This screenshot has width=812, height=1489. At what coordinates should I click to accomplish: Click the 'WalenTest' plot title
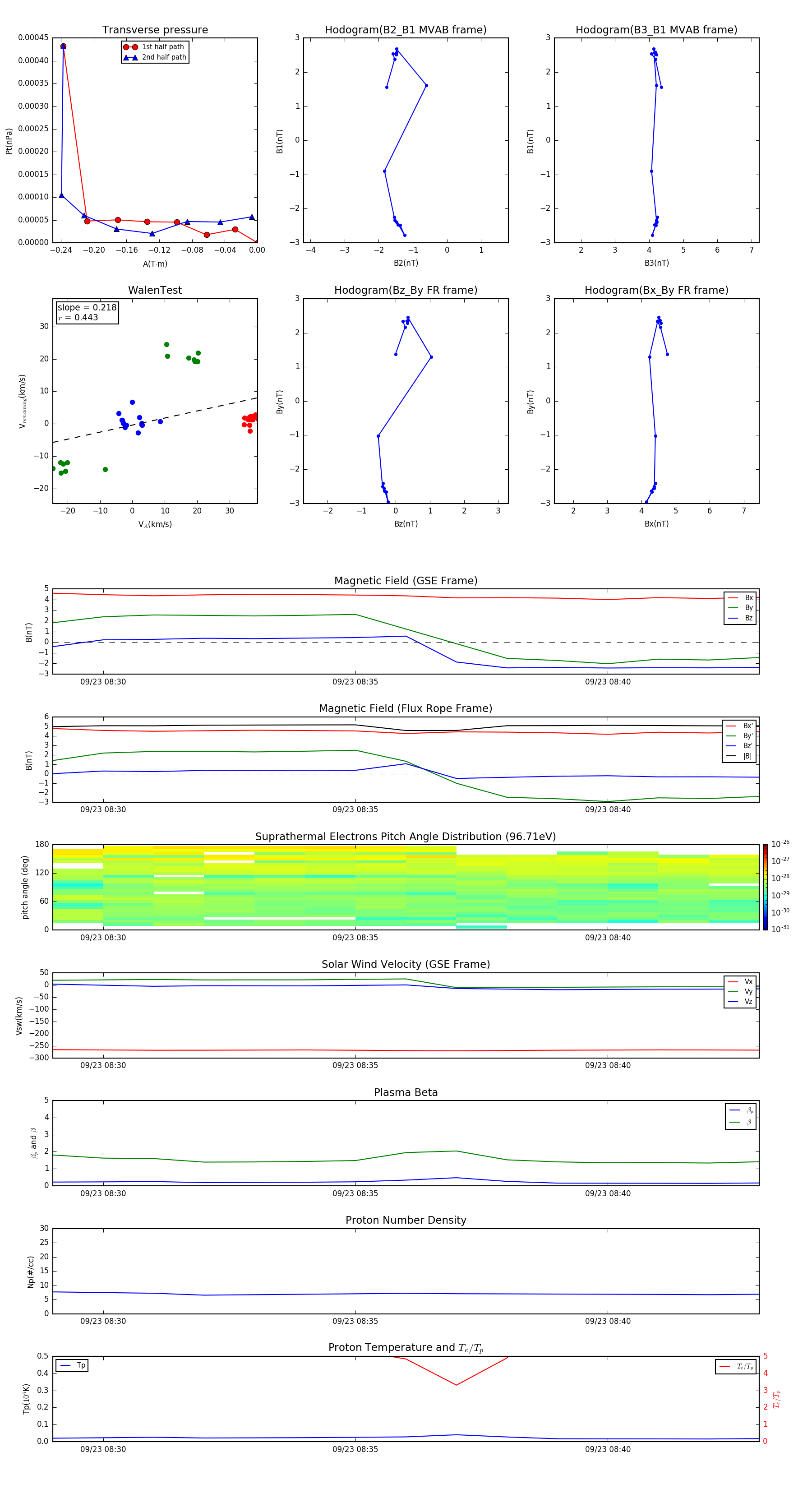tap(155, 290)
